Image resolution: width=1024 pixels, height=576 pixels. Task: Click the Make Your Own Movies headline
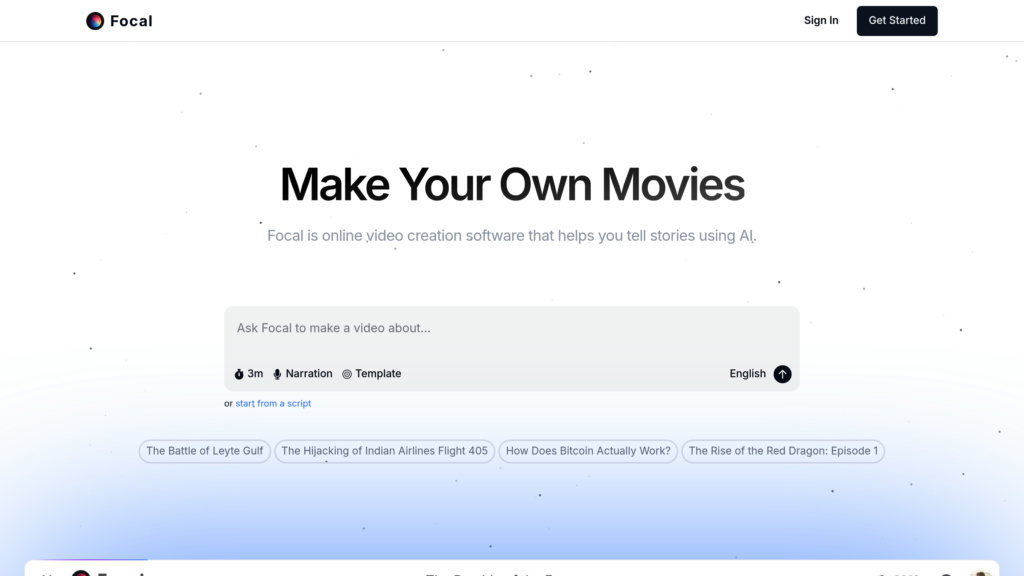512,185
